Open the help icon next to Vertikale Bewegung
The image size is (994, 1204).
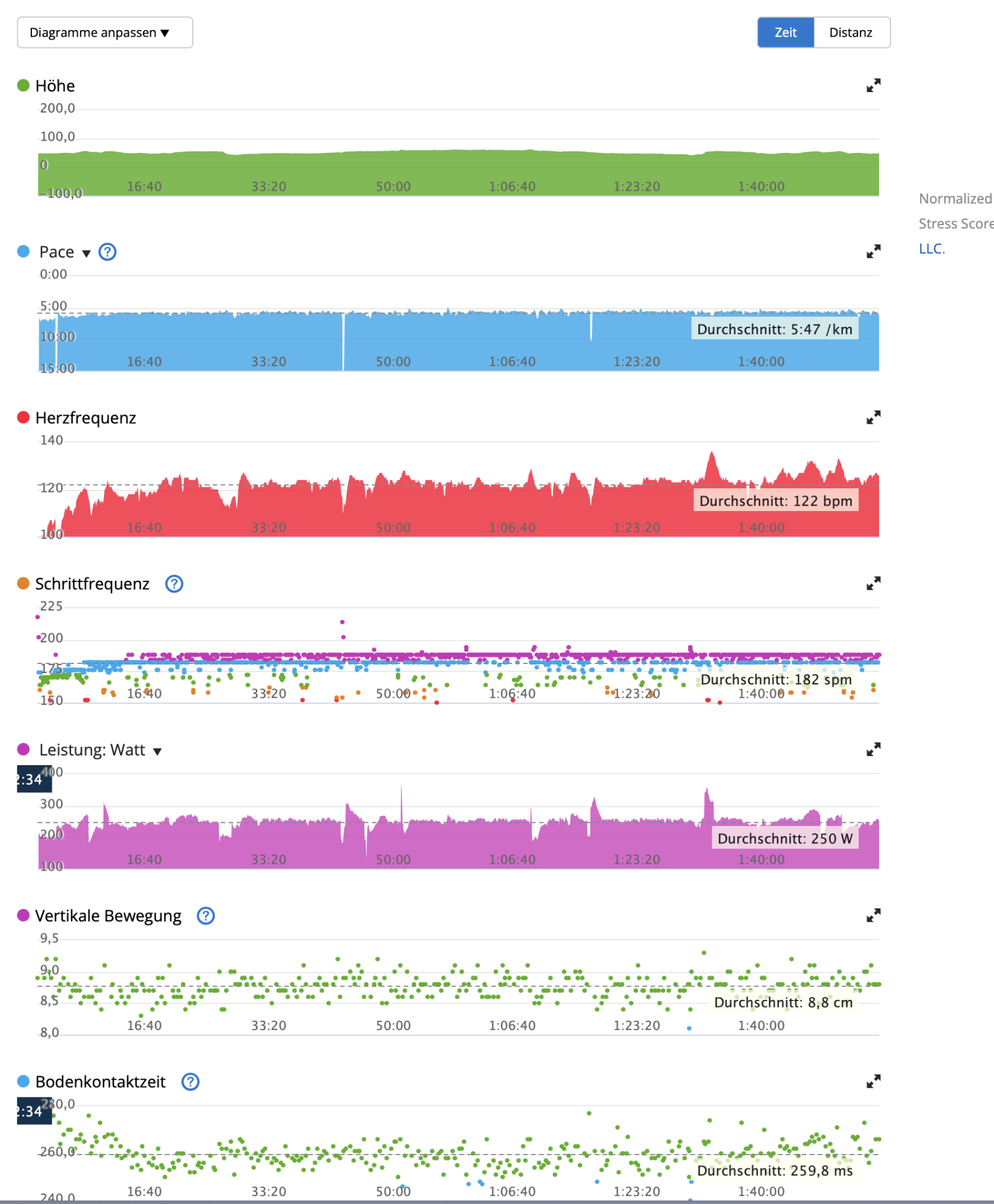pos(206,916)
